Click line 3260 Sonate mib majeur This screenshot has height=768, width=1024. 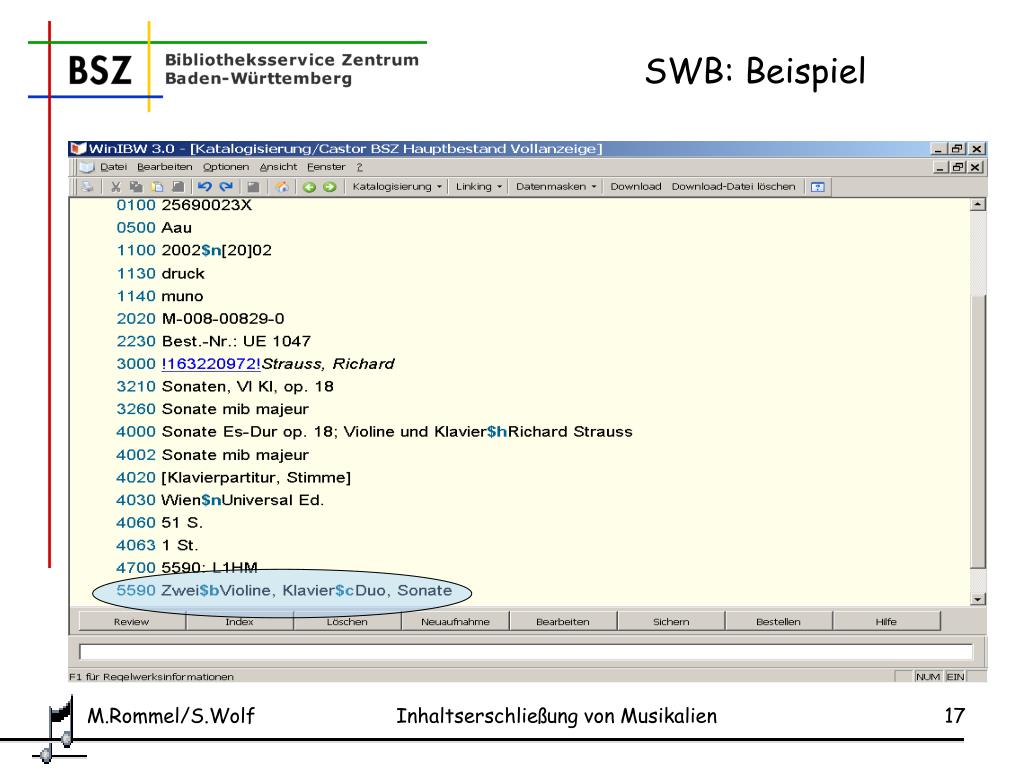[x=213, y=409]
